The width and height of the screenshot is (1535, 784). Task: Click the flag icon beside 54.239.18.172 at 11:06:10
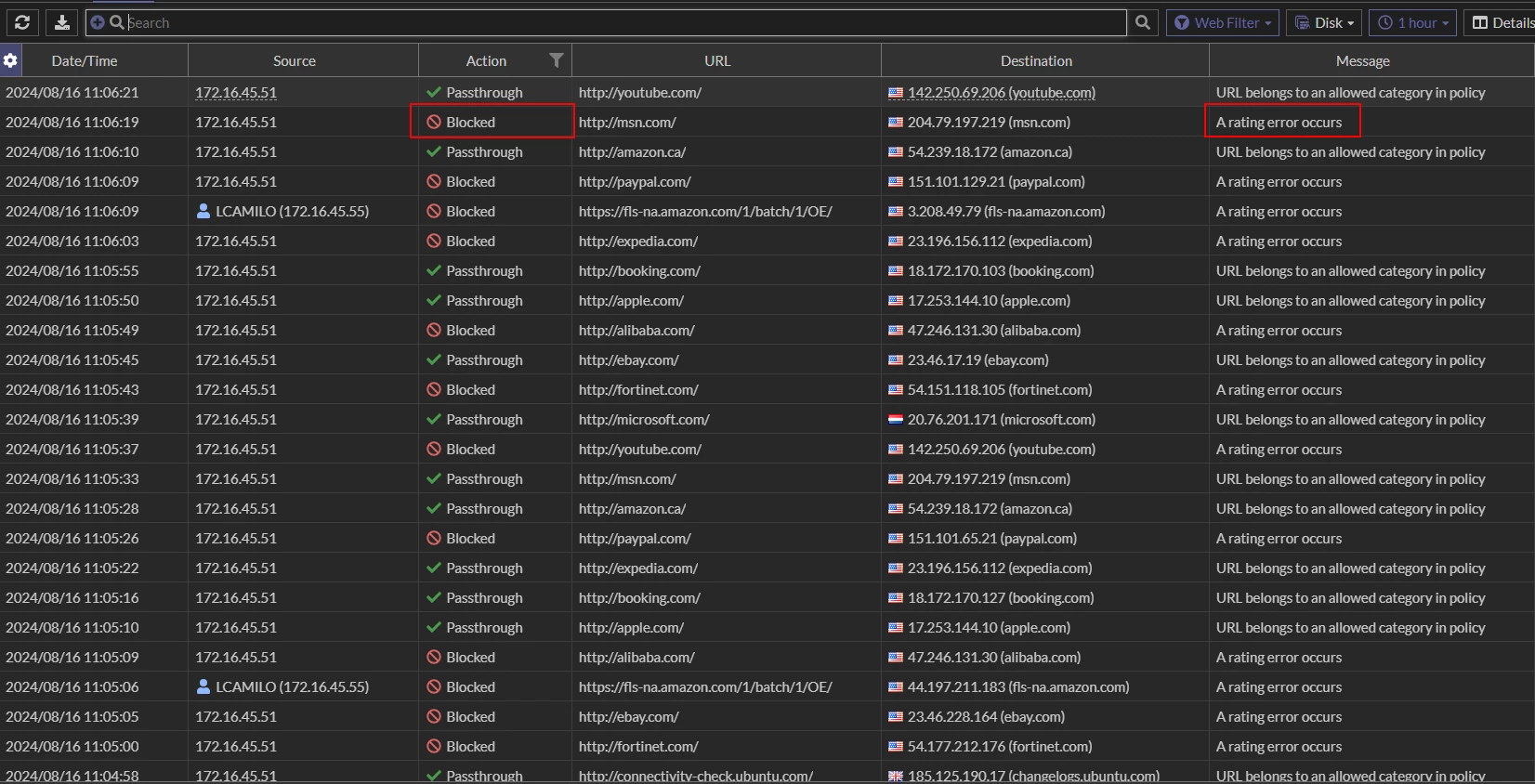[896, 151]
